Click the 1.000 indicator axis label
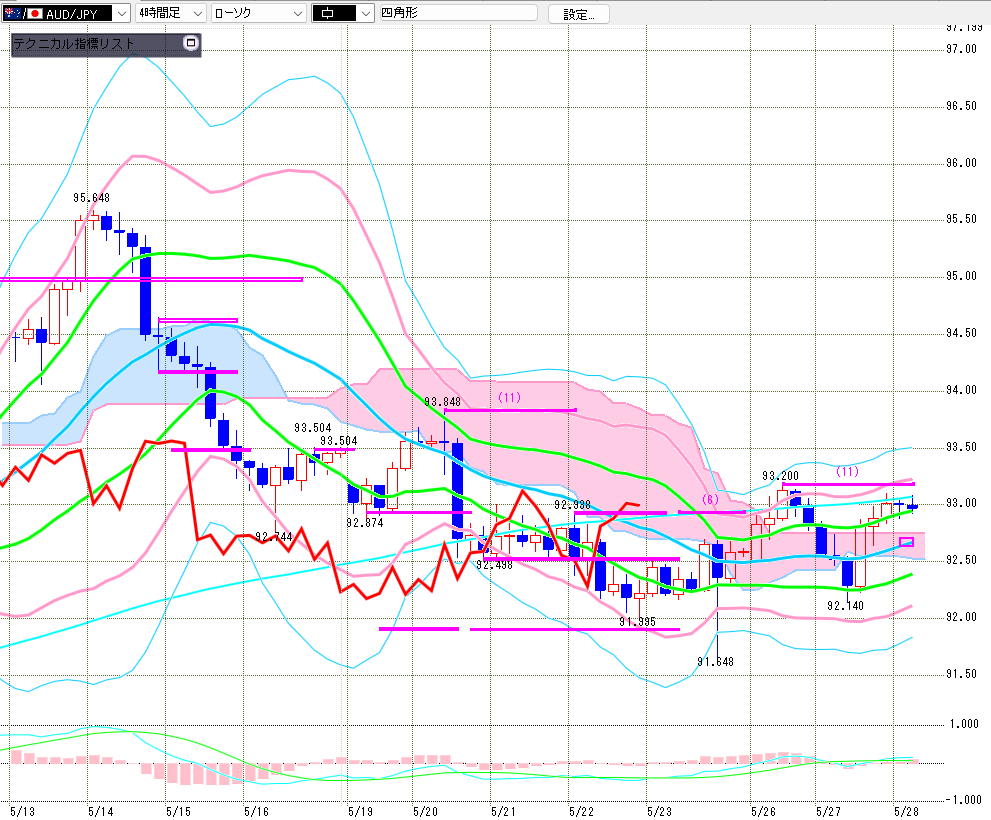The height and width of the screenshot is (820, 991). point(964,724)
